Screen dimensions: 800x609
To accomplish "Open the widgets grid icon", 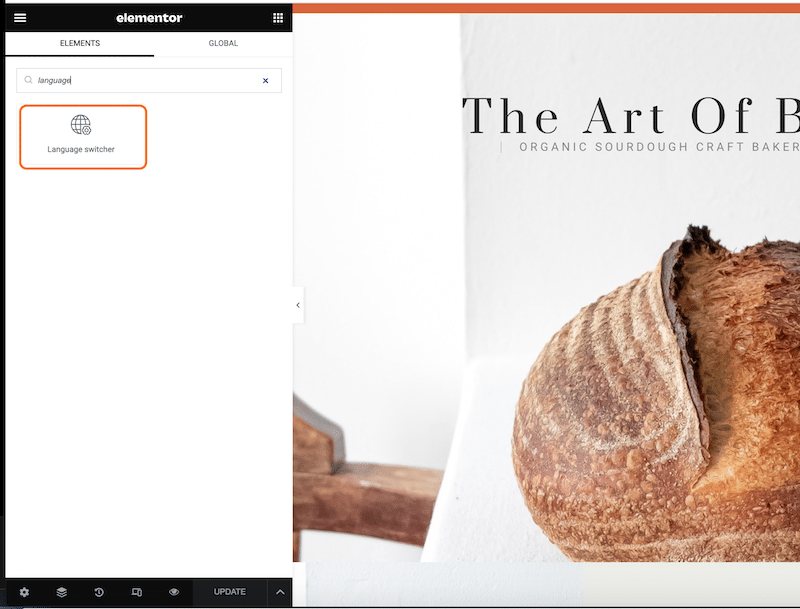I will [x=278, y=18].
